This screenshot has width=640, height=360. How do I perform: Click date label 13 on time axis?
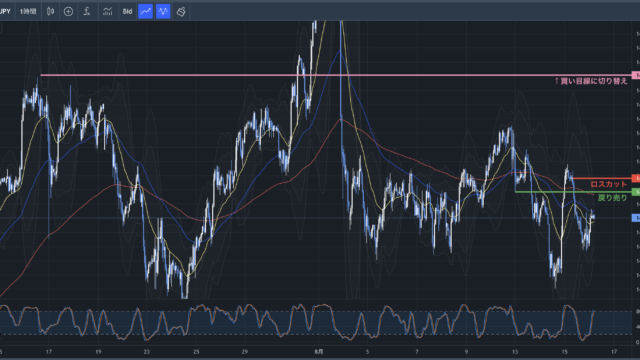point(515,351)
